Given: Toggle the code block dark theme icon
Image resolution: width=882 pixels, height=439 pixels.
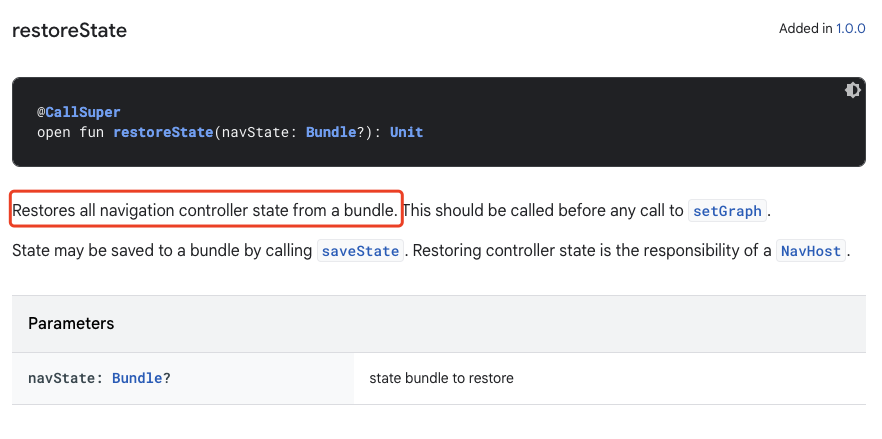Looking at the screenshot, I should (x=853, y=90).
